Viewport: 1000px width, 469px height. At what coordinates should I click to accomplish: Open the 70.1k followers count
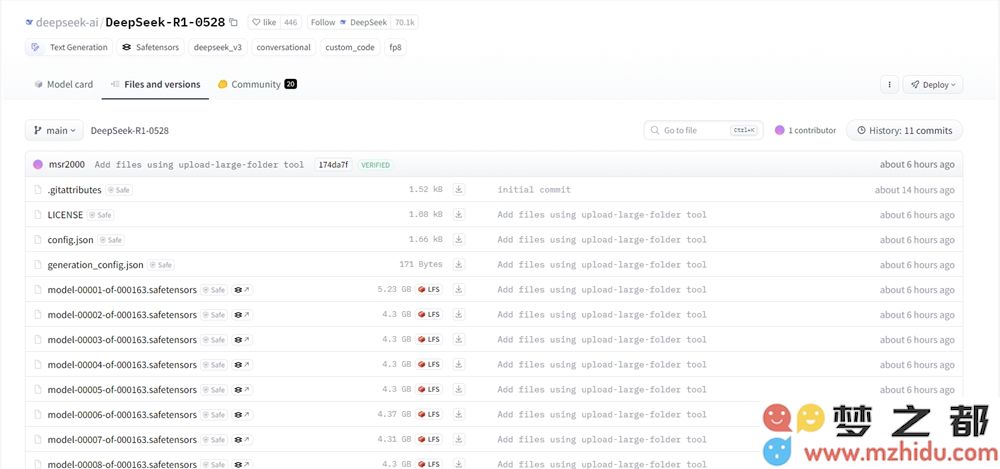click(x=404, y=22)
